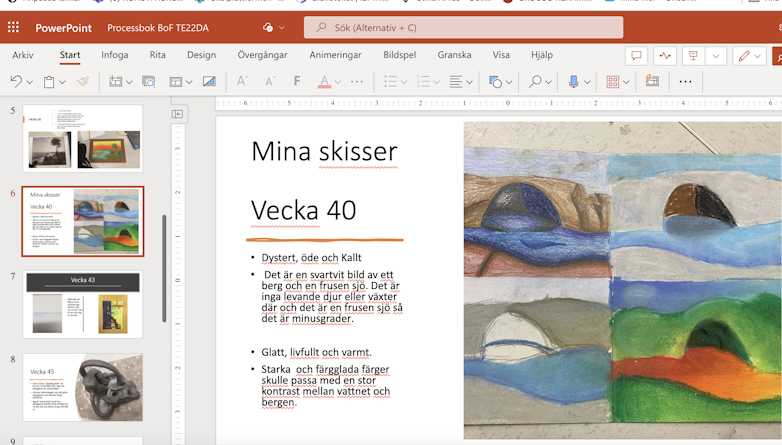Open the font color dropdown arrow

(339, 82)
